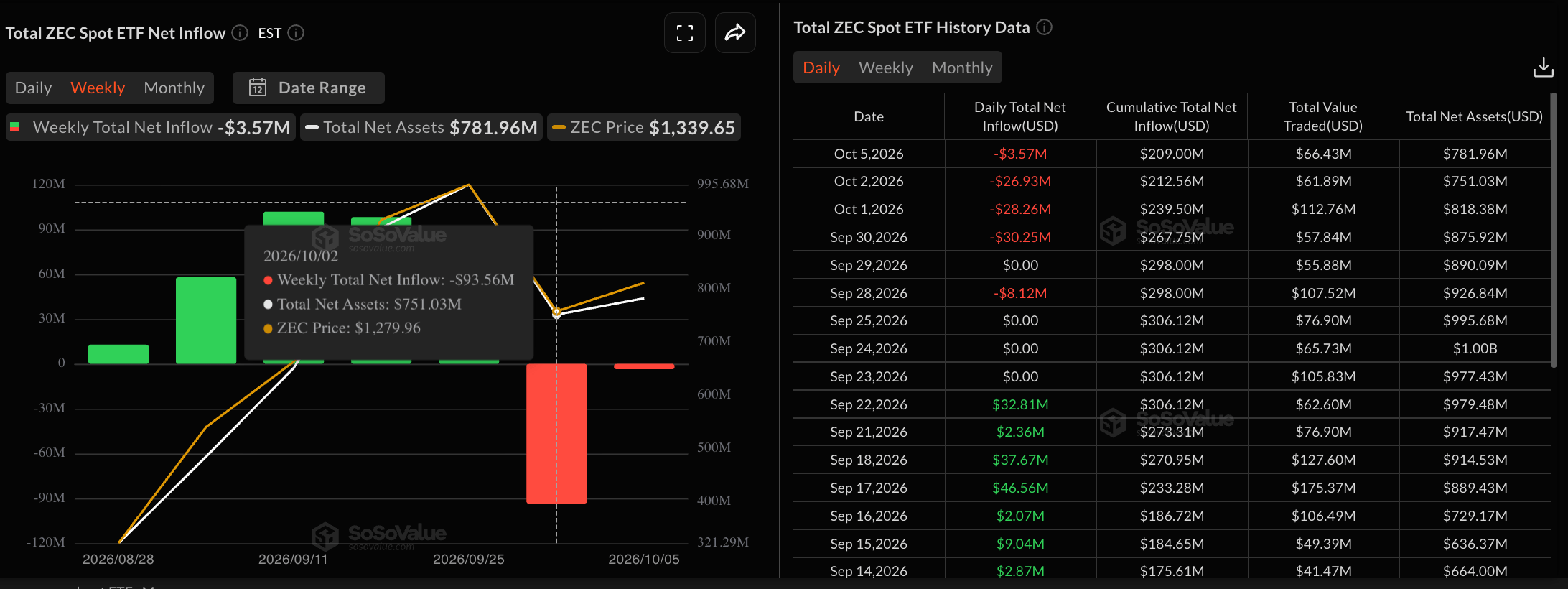Open info icon beside Total ZEC Spot ETF Net Inflow
This screenshot has height=589, width=1568.
(240, 33)
